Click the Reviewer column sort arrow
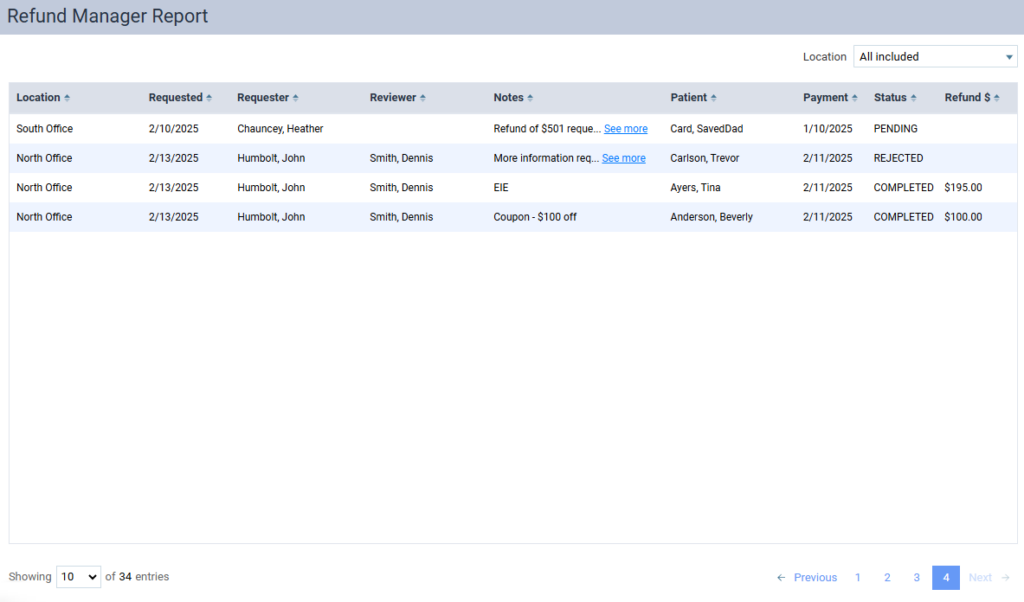 423,98
